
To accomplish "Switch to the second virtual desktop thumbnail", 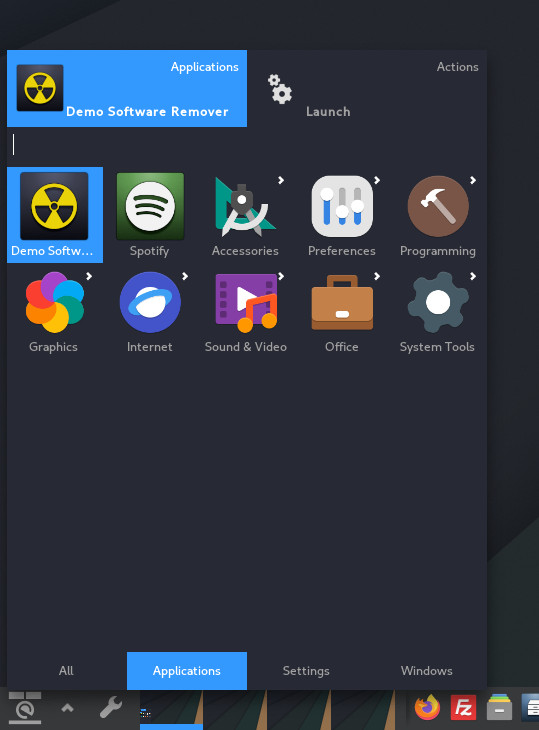I will click(x=235, y=710).
